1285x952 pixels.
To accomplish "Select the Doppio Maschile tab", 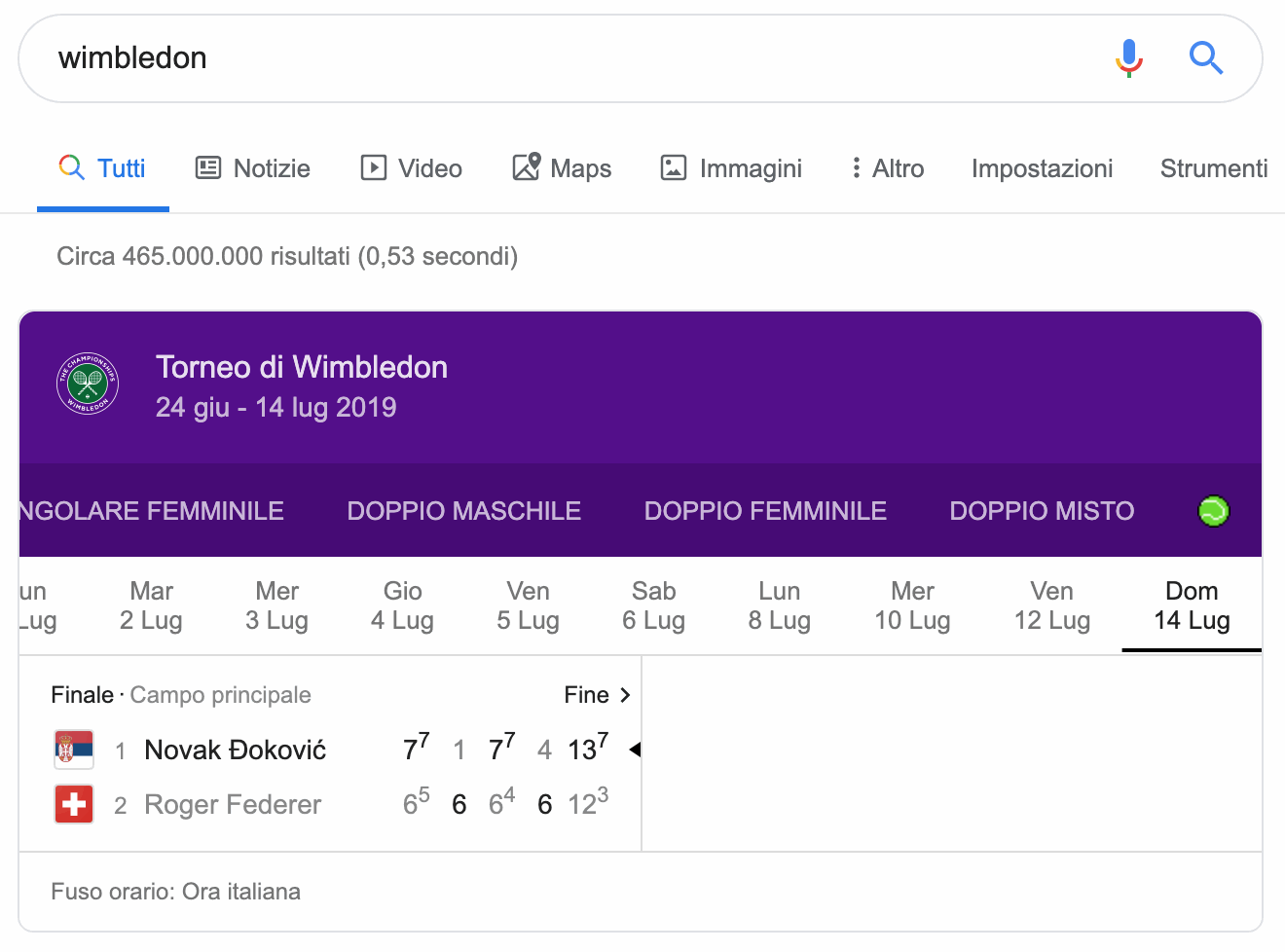I will pyautogui.click(x=464, y=511).
